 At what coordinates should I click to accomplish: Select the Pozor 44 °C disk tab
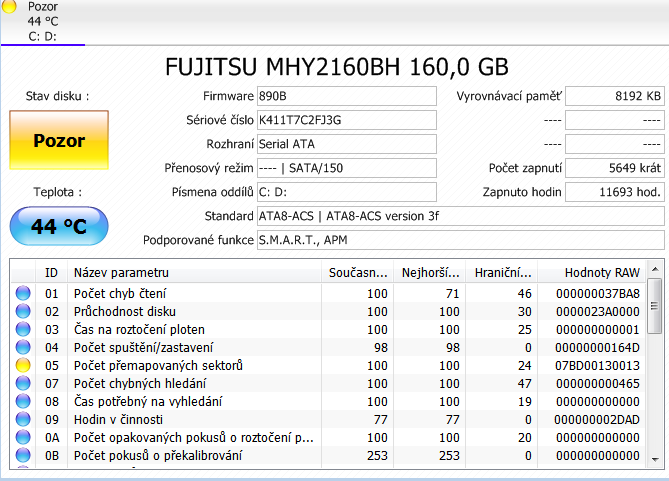43,22
